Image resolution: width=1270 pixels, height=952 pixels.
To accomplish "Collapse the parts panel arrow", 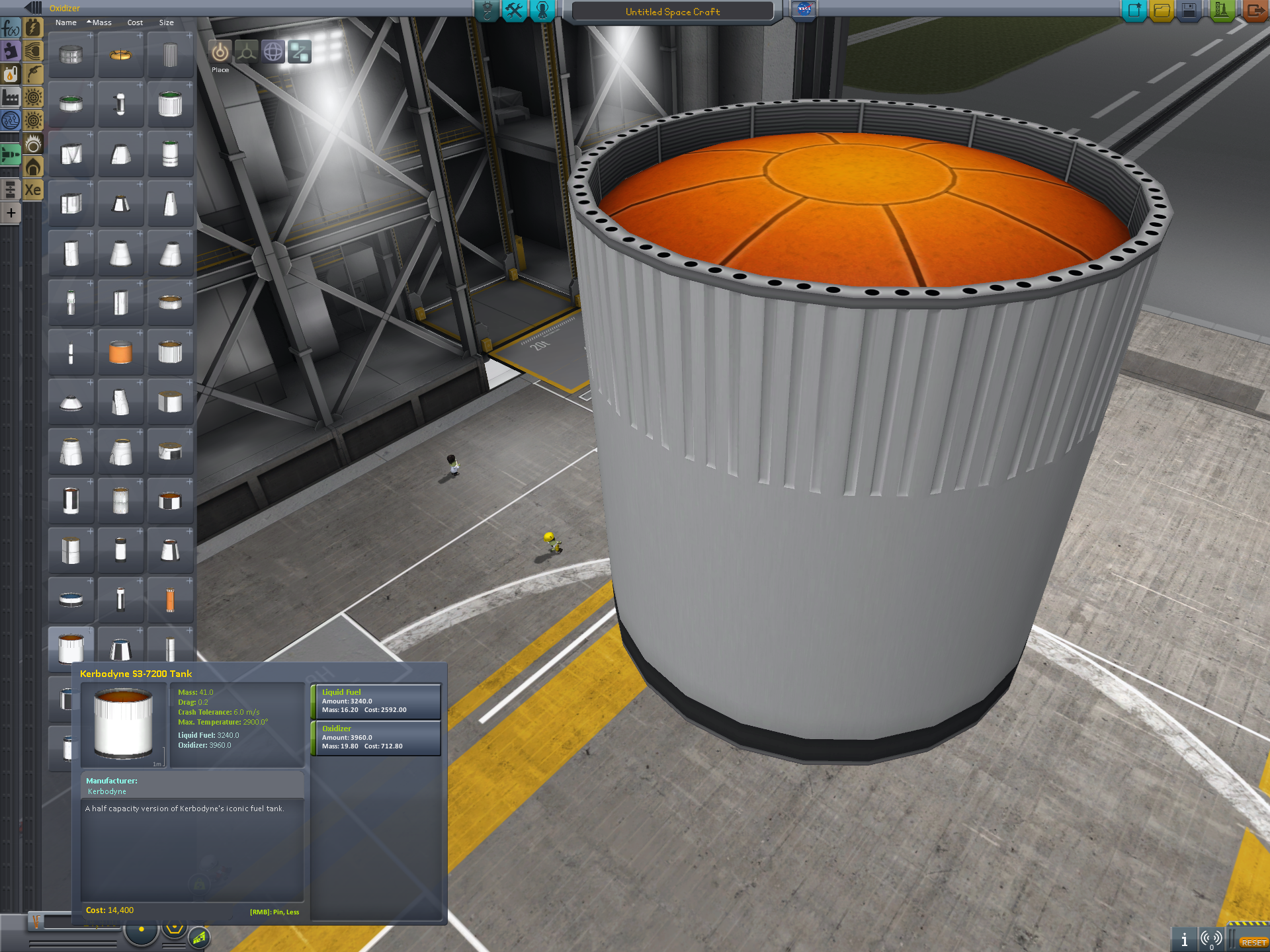I will 33,8.
